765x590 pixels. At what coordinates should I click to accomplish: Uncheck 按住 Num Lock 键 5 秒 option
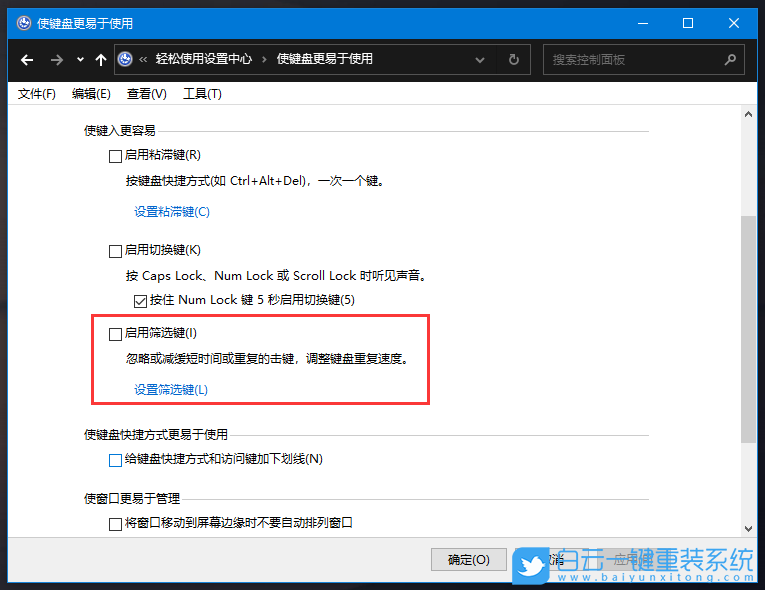(x=141, y=301)
